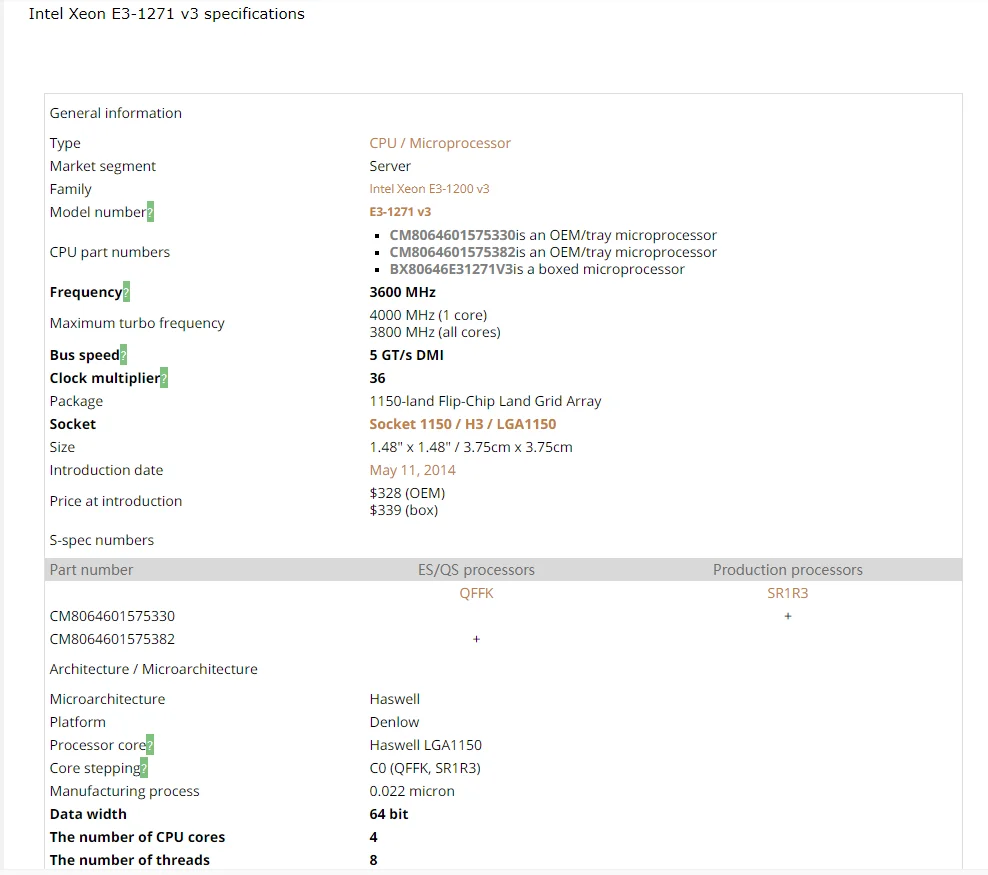Click the help icon beside Clock multiplier
The width and height of the screenshot is (988, 875).
click(164, 378)
